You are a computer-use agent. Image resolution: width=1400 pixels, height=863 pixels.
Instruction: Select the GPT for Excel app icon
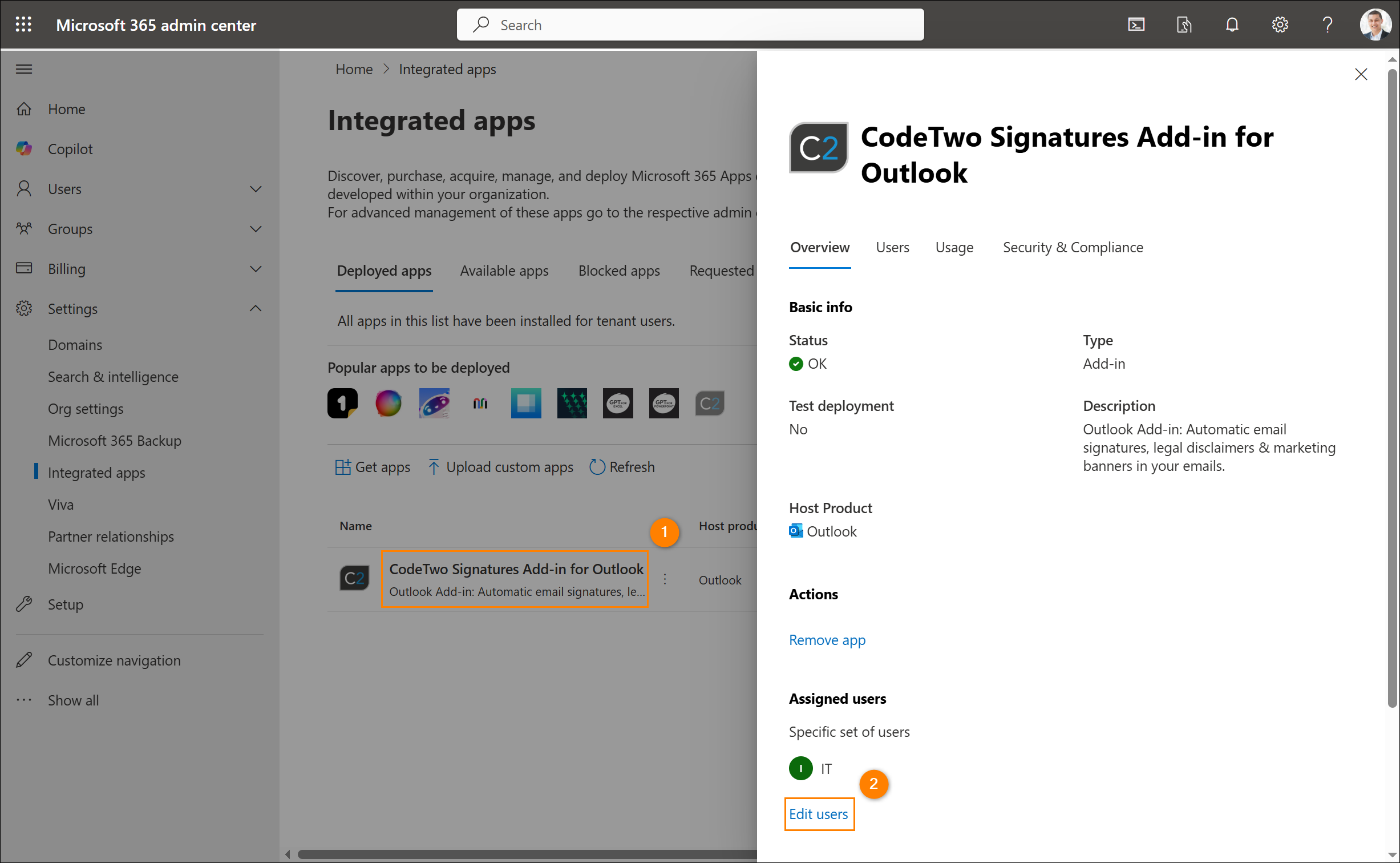[x=618, y=404]
